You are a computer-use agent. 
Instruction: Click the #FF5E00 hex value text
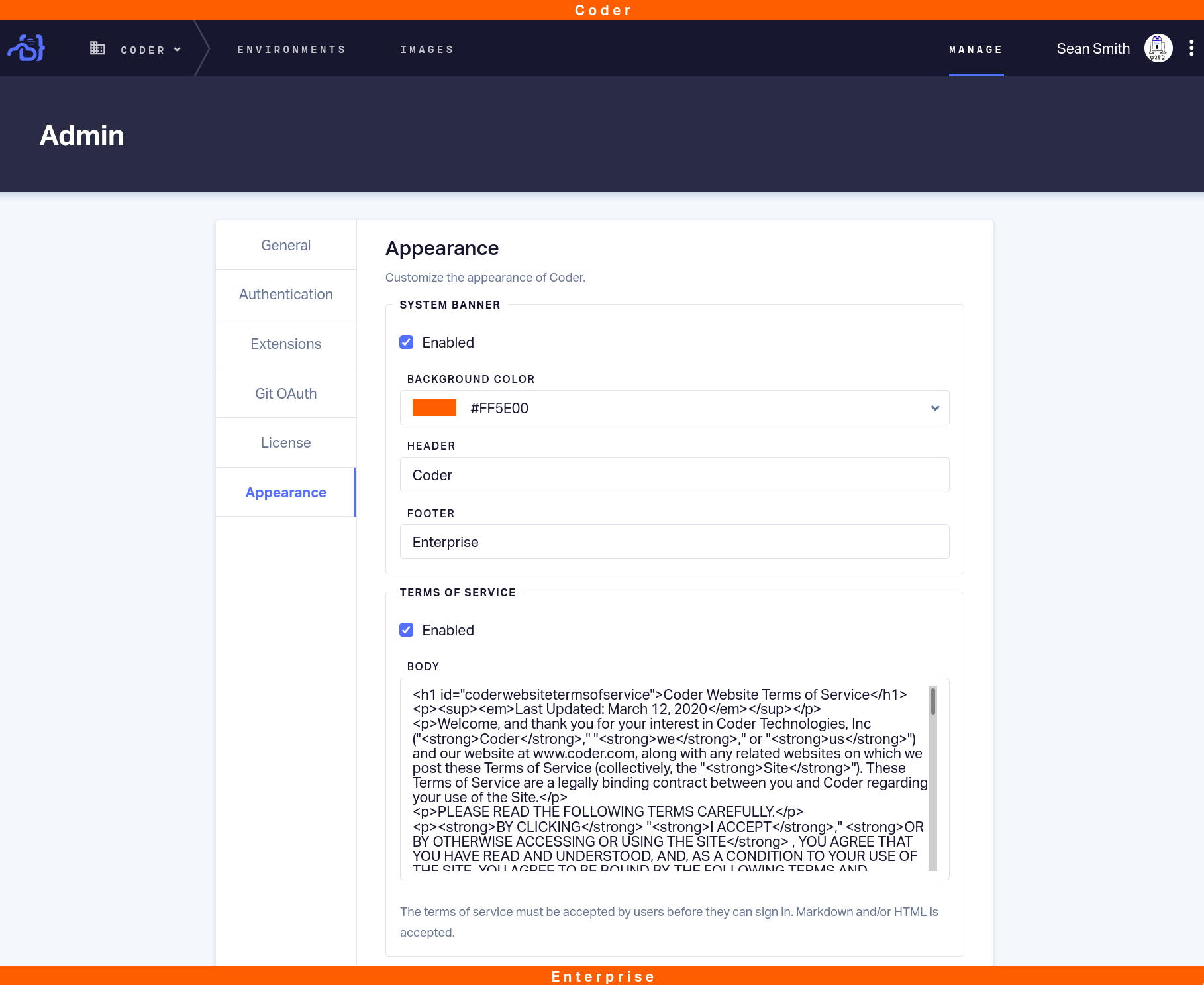click(x=499, y=408)
